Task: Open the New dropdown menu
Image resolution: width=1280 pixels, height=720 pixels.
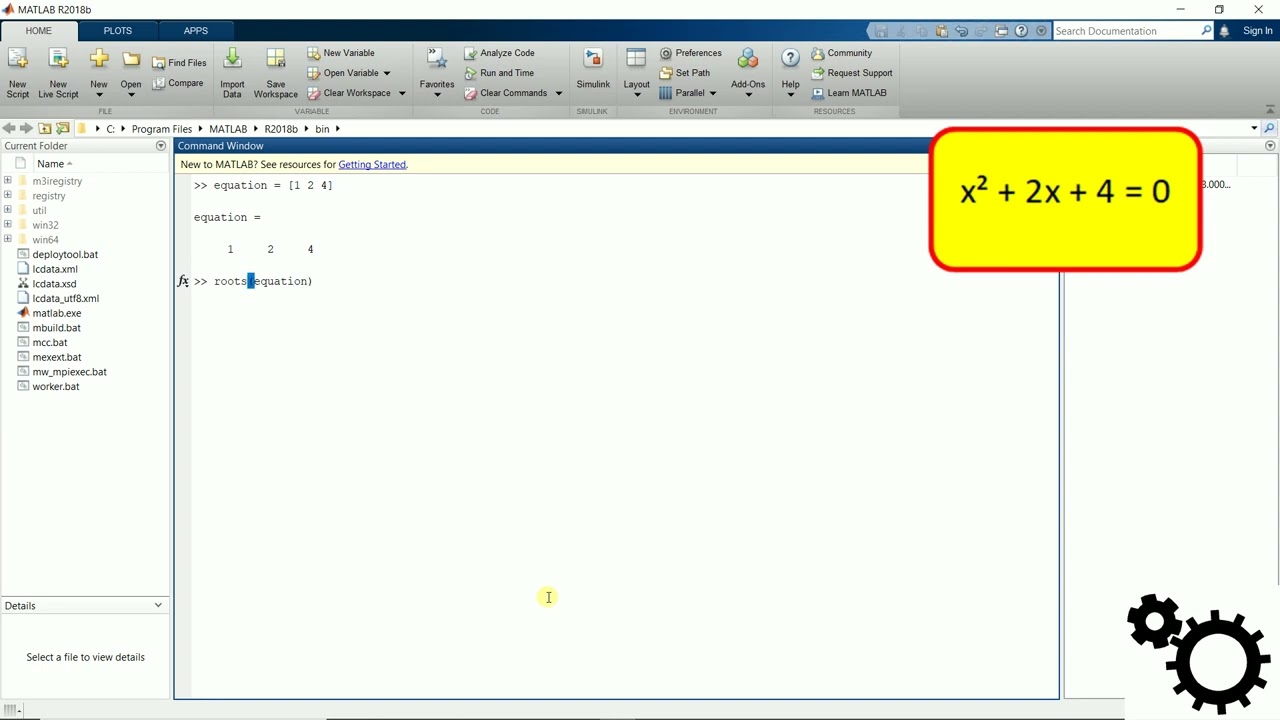Action: 99,95
